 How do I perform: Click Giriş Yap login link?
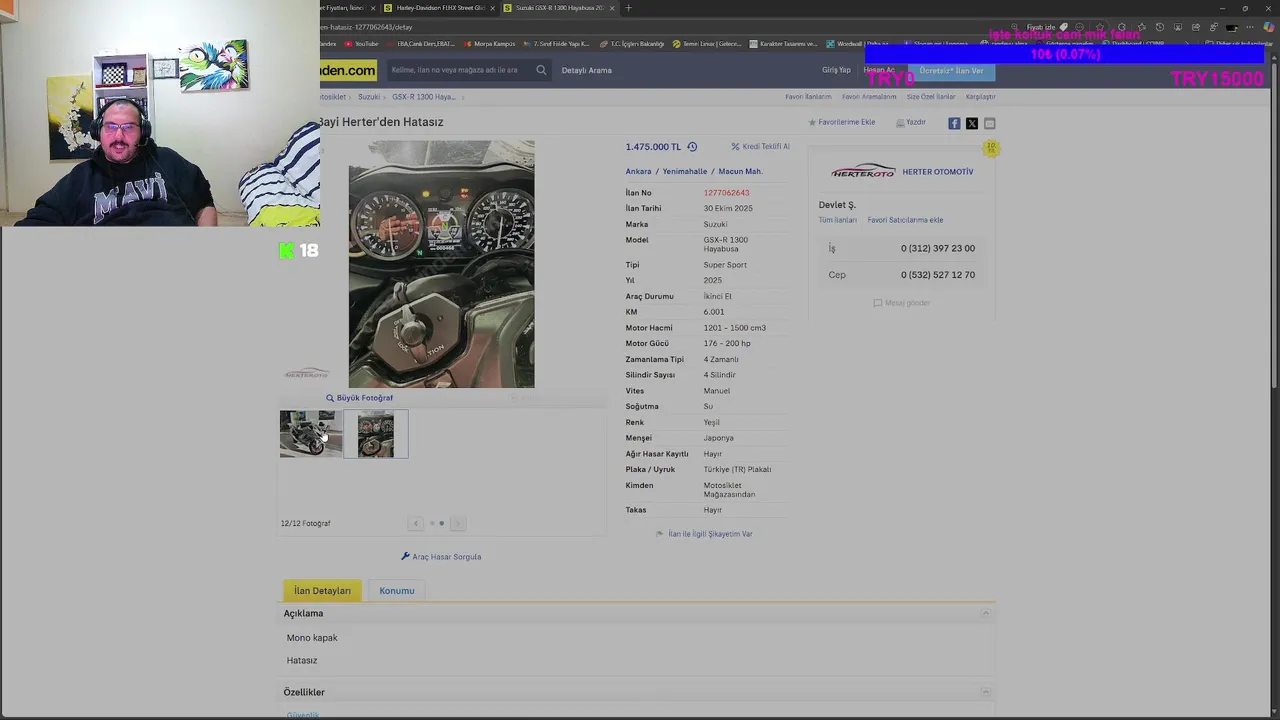point(836,70)
